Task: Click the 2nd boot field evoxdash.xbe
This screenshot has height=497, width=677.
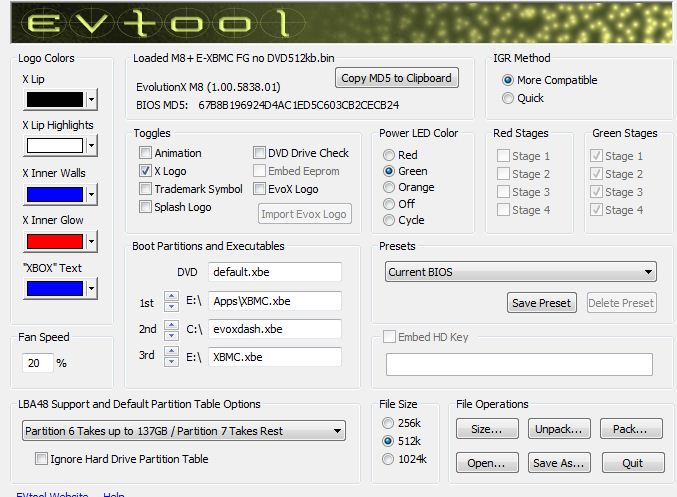Action: tap(275, 329)
